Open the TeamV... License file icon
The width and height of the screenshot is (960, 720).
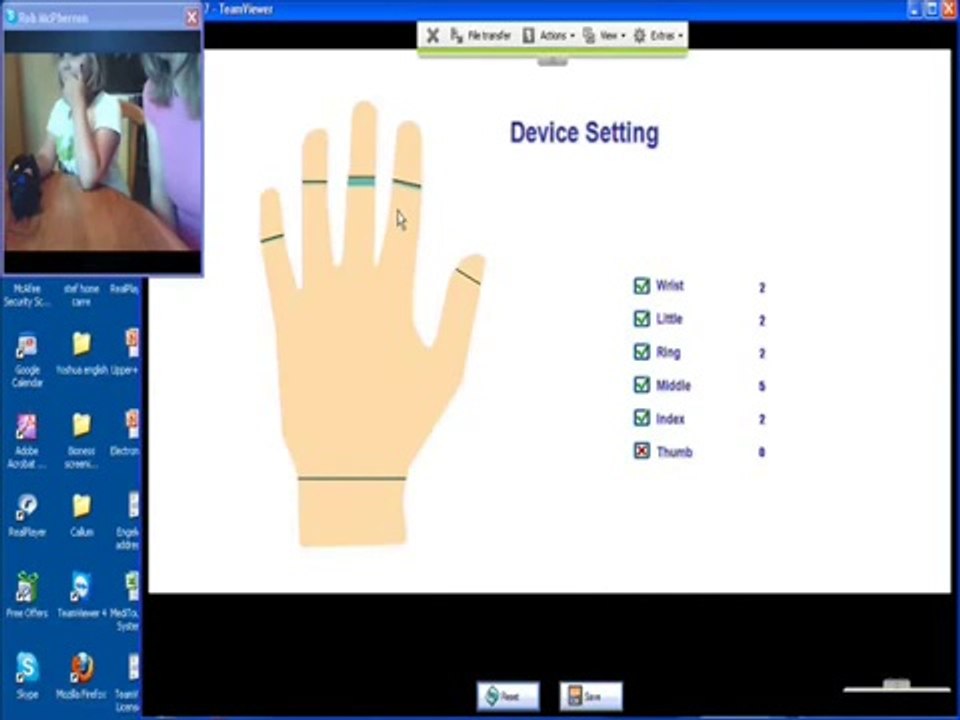click(x=127, y=683)
